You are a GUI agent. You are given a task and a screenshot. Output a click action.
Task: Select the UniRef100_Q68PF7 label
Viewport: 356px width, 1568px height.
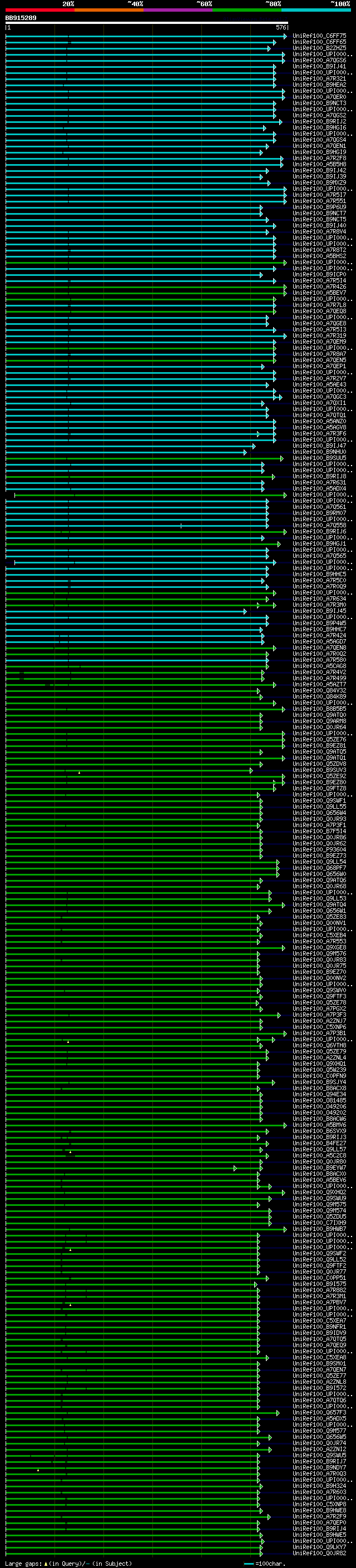click(x=319, y=868)
